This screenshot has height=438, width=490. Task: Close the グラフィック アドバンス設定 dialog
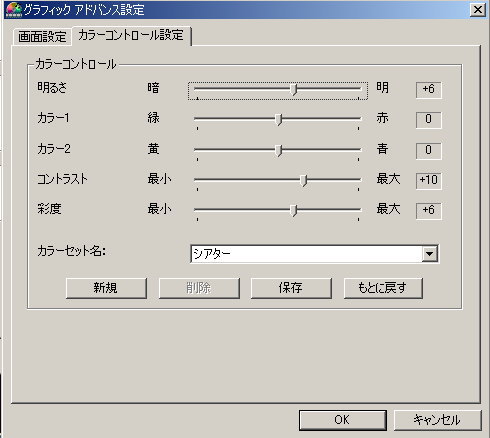click(x=478, y=9)
